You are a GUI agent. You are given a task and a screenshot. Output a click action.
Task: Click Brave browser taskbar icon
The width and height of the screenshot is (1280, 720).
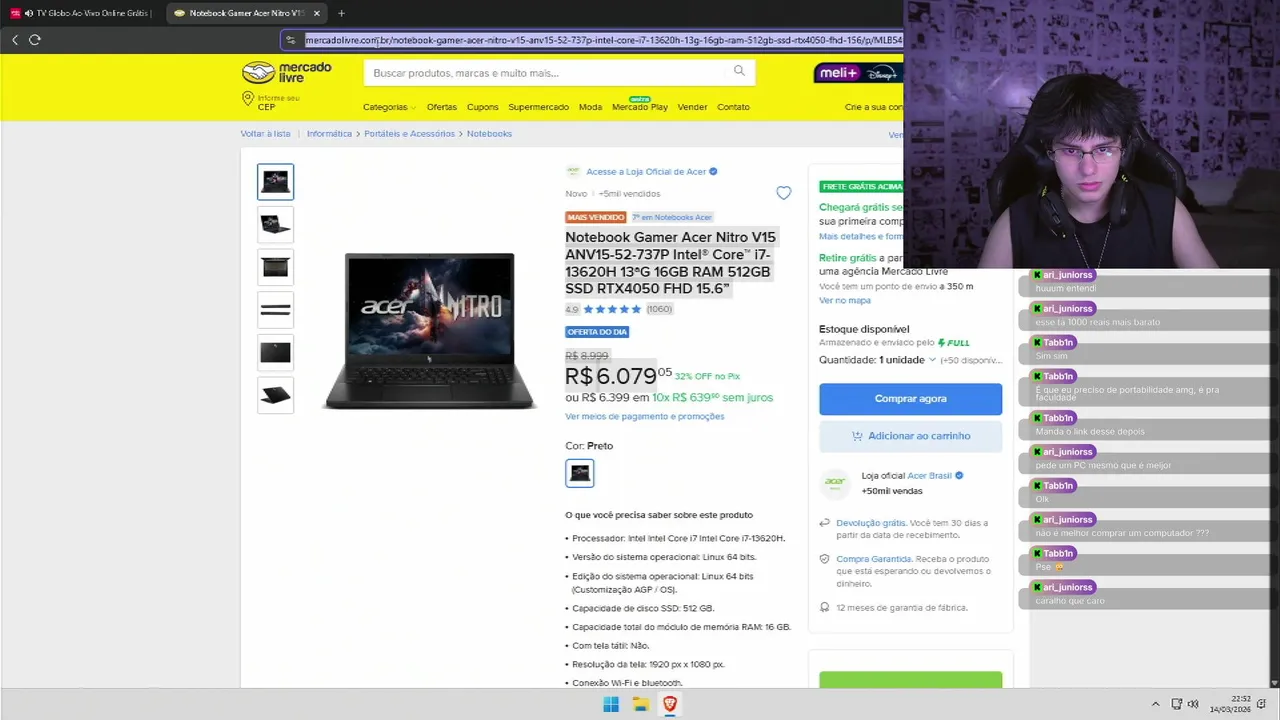click(x=670, y=704)
